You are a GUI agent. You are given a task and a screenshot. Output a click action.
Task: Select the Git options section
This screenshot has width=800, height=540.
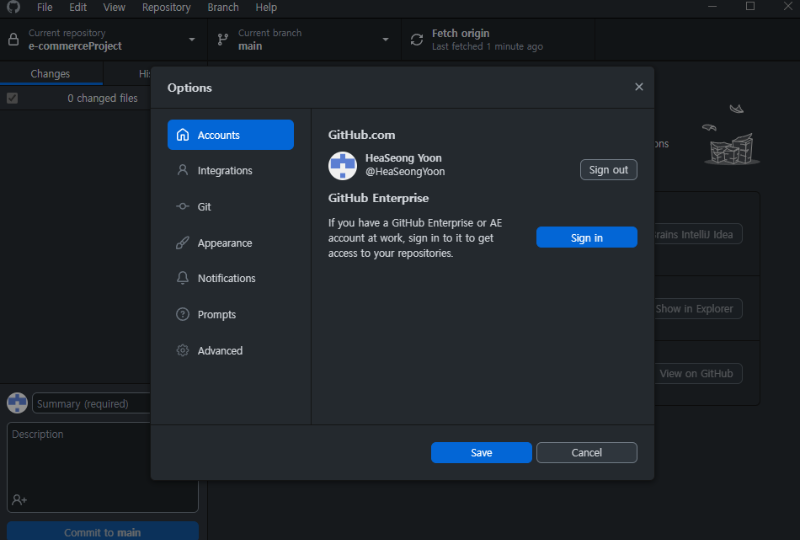point(231,206)
